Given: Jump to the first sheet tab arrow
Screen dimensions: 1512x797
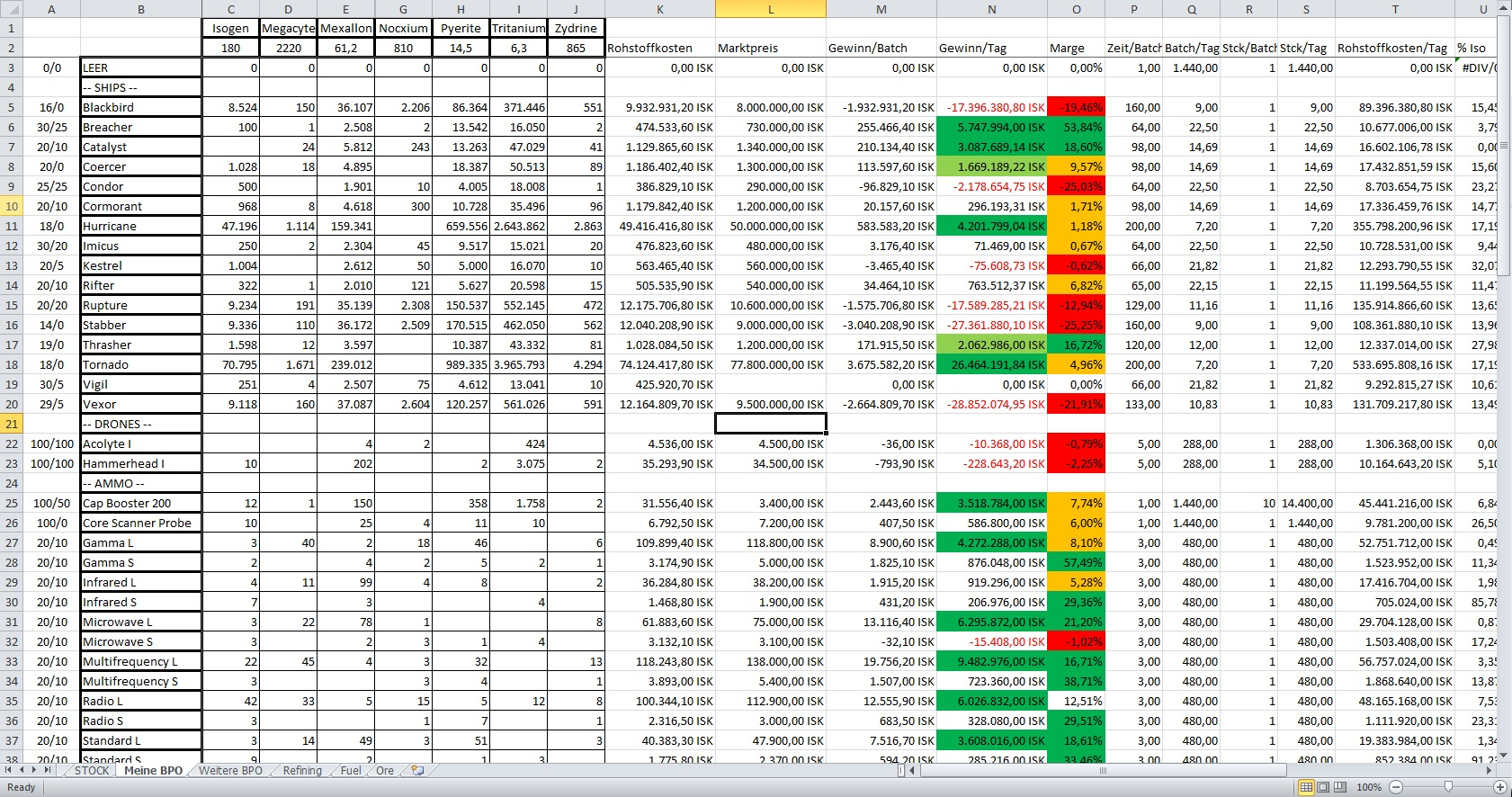Looking at the screenshot, I should tap(9, 770).
